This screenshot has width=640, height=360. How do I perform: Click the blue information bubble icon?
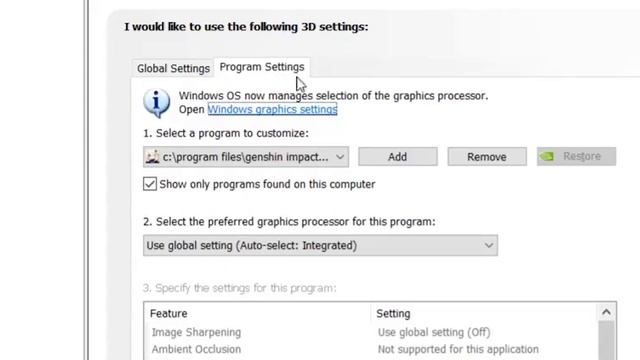pyautogui.click(x=157, y=102)
